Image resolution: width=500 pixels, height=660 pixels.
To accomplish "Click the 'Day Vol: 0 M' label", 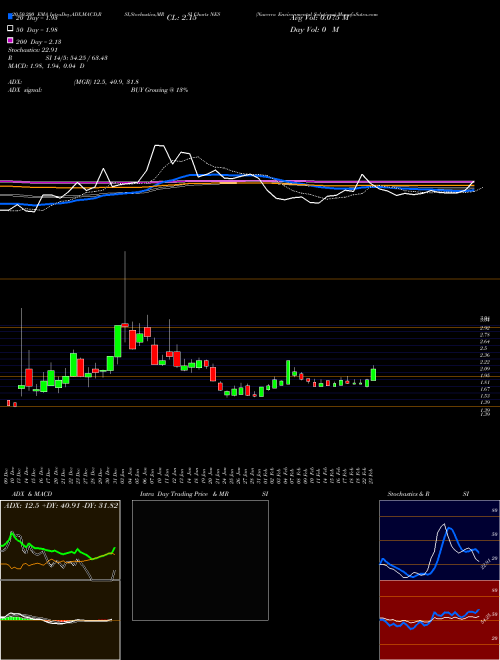I will (314, 30).
